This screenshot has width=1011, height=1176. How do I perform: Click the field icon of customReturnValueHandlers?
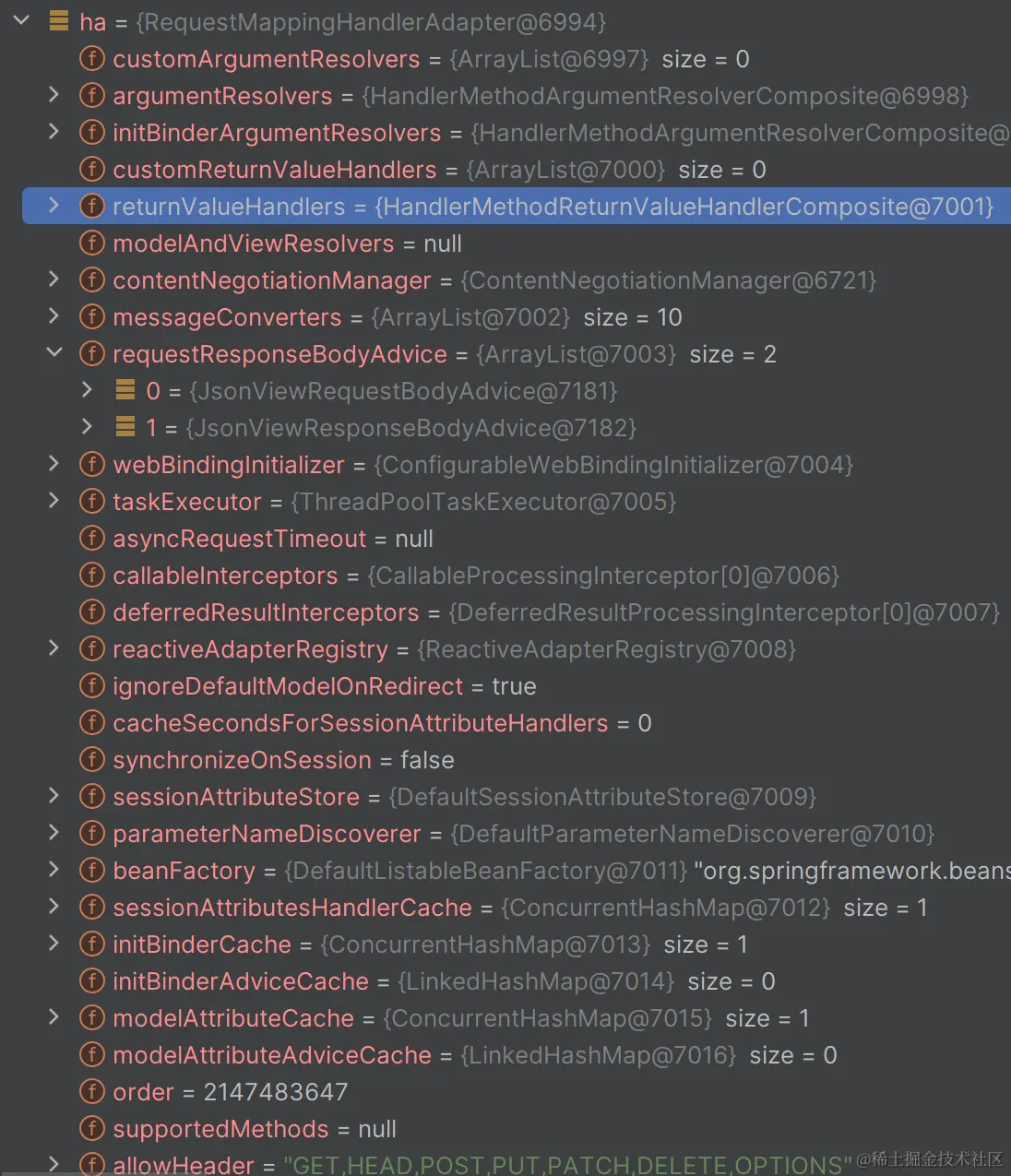[92, 170]
